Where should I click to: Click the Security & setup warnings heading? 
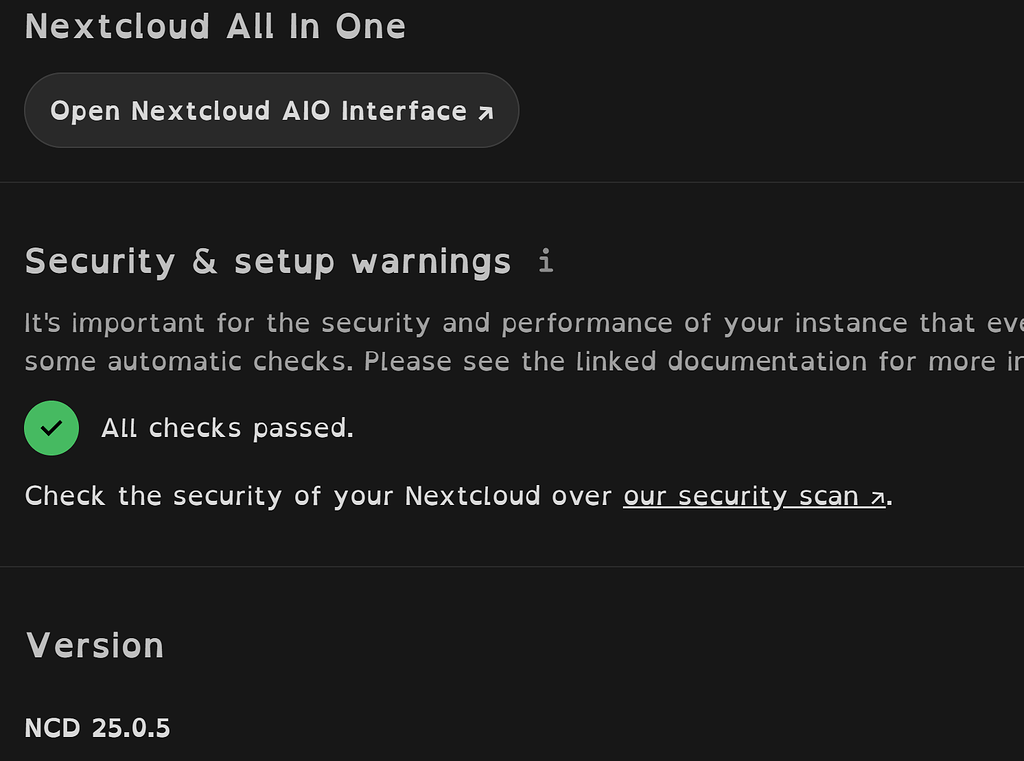(x=268, y=260)
